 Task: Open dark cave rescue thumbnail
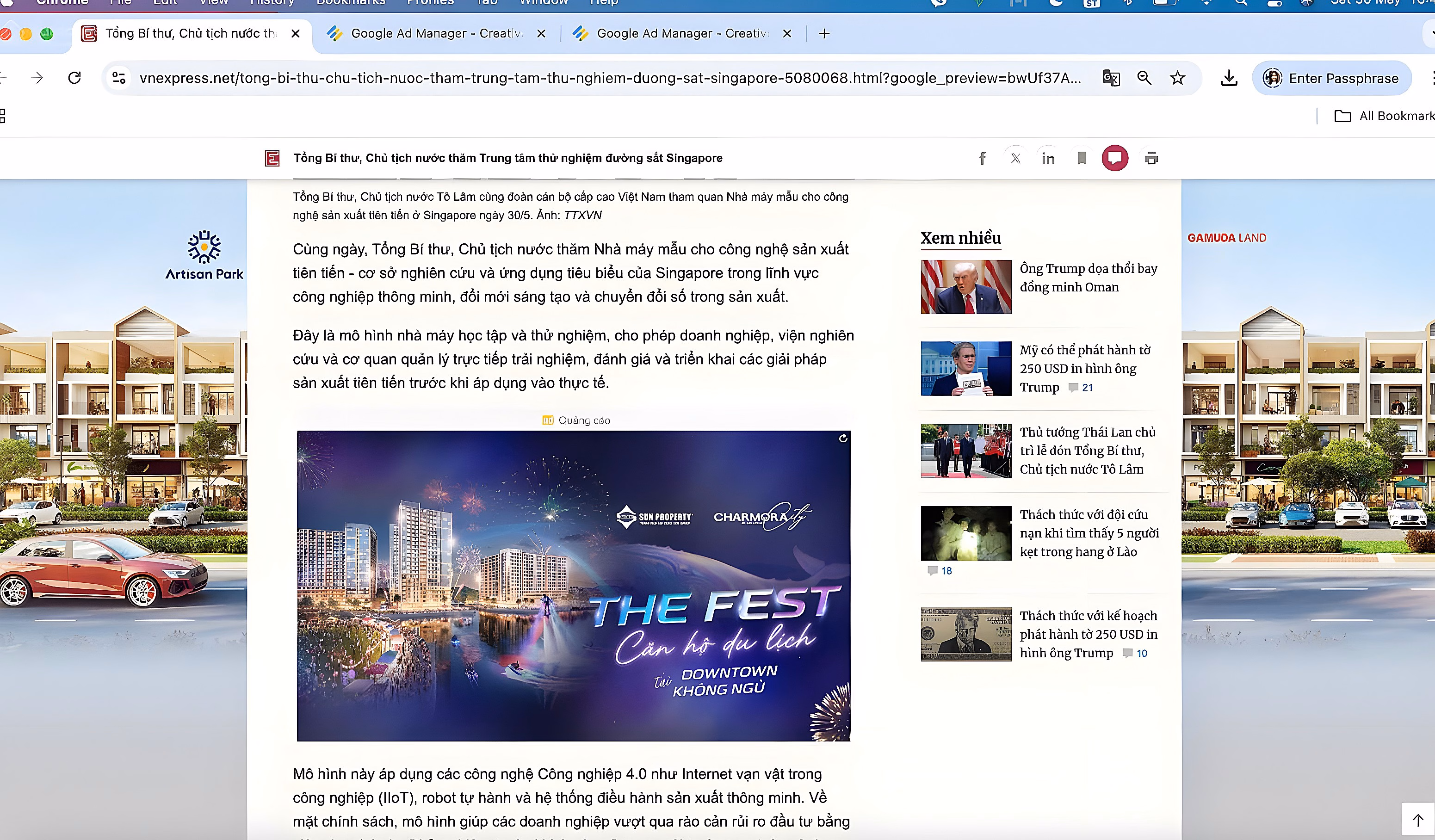966,534
